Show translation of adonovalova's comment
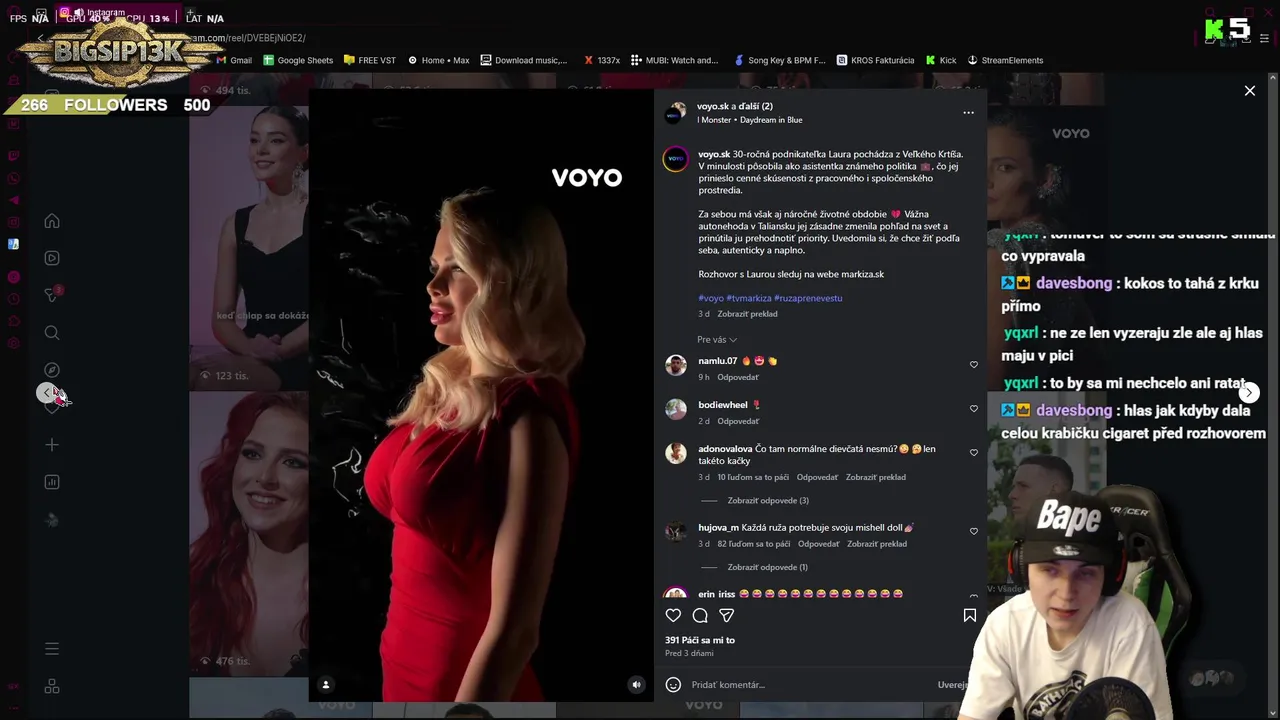This screenshot has width=1280, height=720. pyautogui.click(x=876, y=478)
